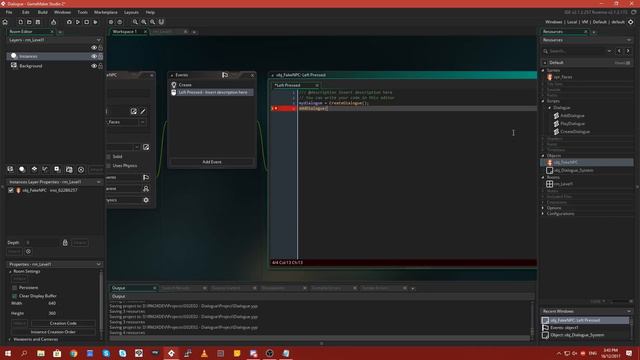Collapse Instances Layer Properties panel chevron
This screenshot has height=360, width=640.
(x=98, y=182)
